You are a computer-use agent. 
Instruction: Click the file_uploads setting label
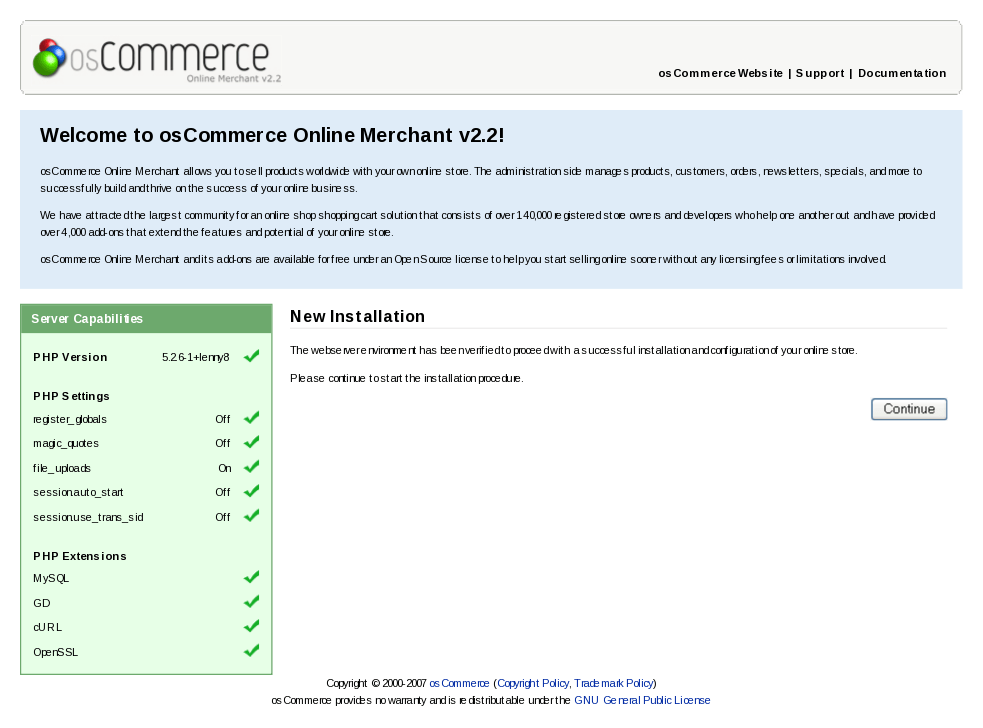[61, 468]
